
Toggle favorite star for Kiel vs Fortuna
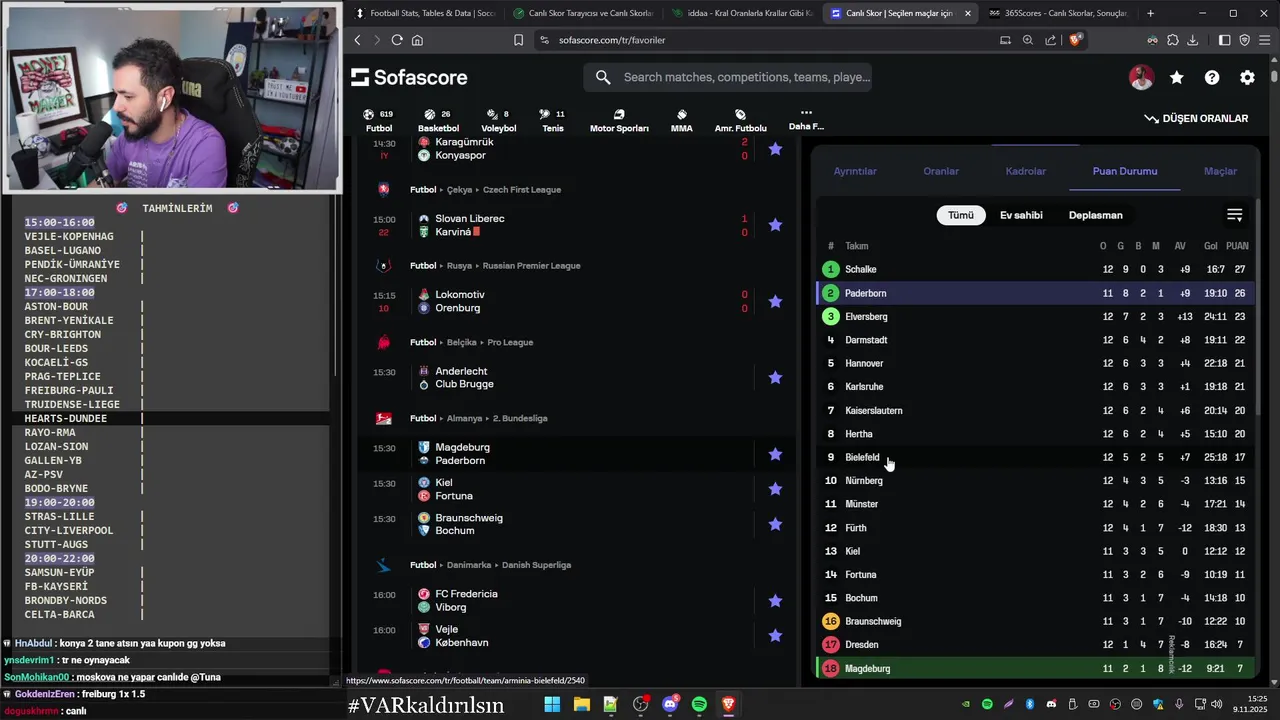[775, 489]
